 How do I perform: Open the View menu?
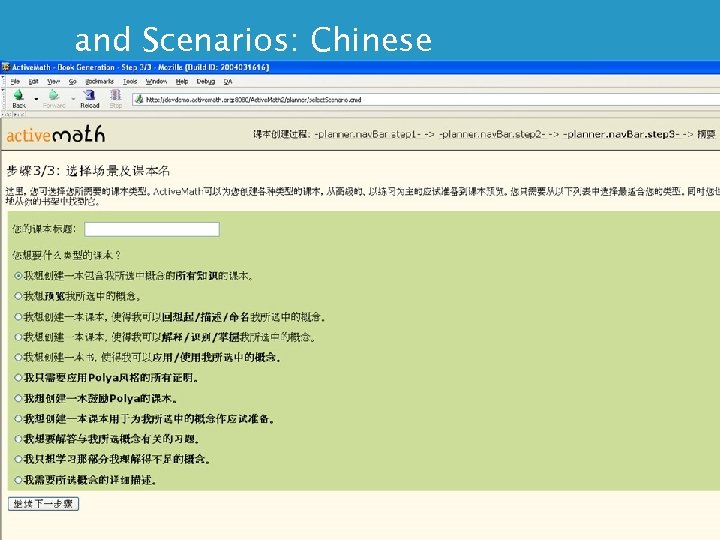tap(53, 81)
